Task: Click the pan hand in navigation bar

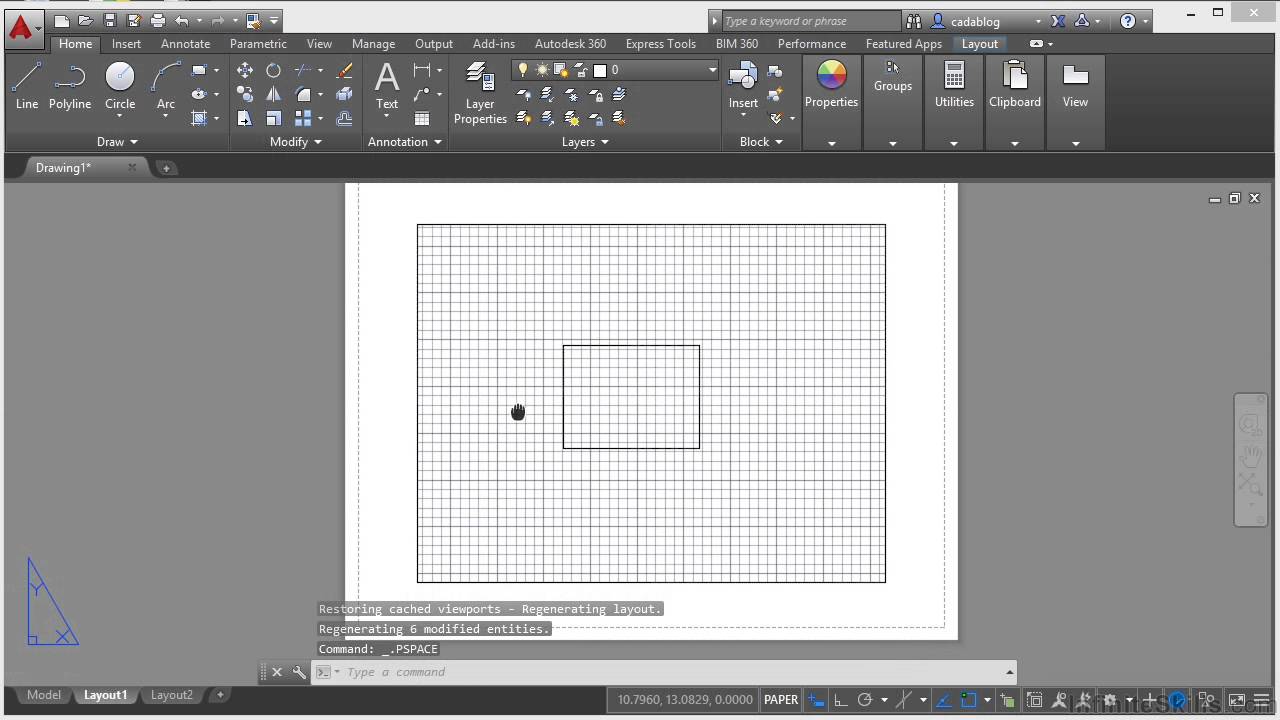Action: [1251, 456]
